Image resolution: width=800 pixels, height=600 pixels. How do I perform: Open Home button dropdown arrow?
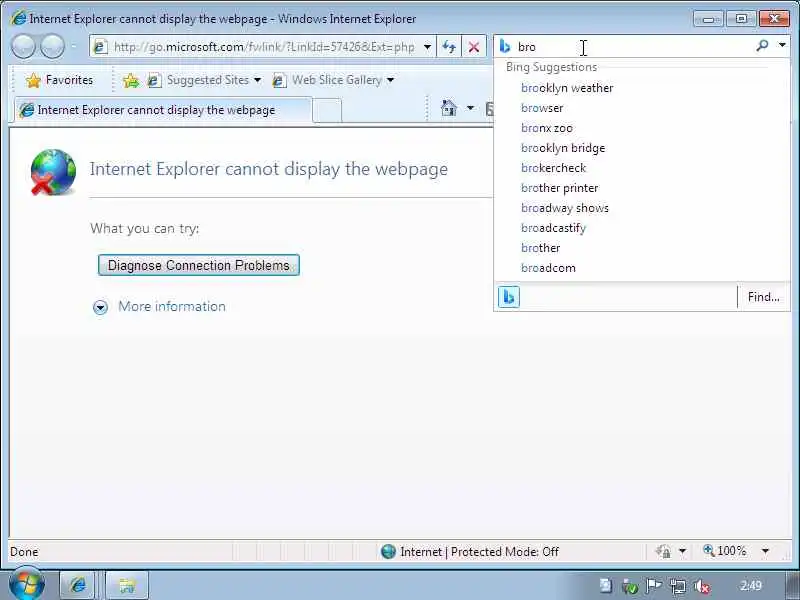coord(470,108)
